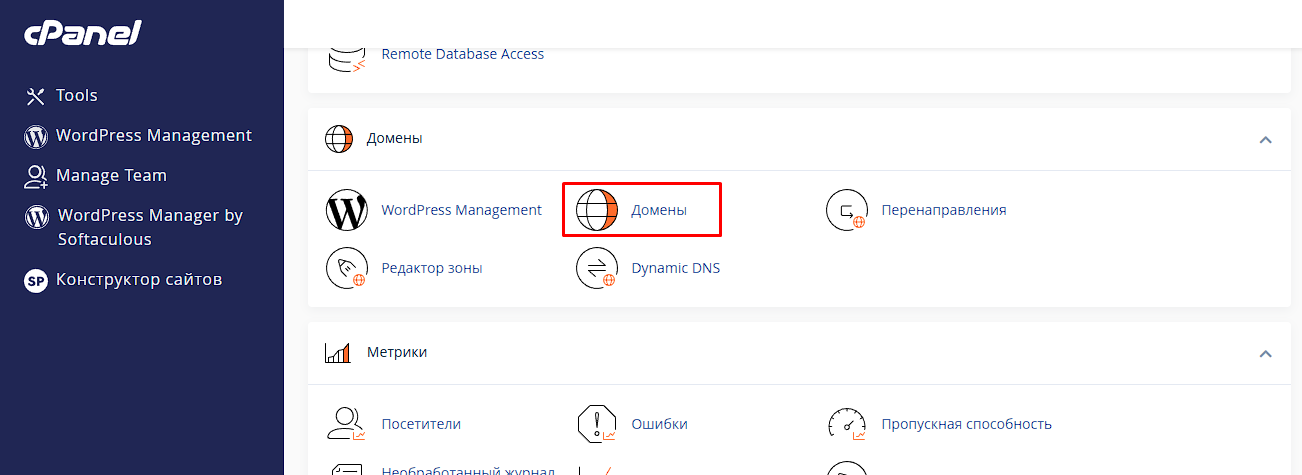The height and width of the screenshot is (475, 1302).
Task: Open WordPress Management link in Домены section
Action: tap(462, 211)
